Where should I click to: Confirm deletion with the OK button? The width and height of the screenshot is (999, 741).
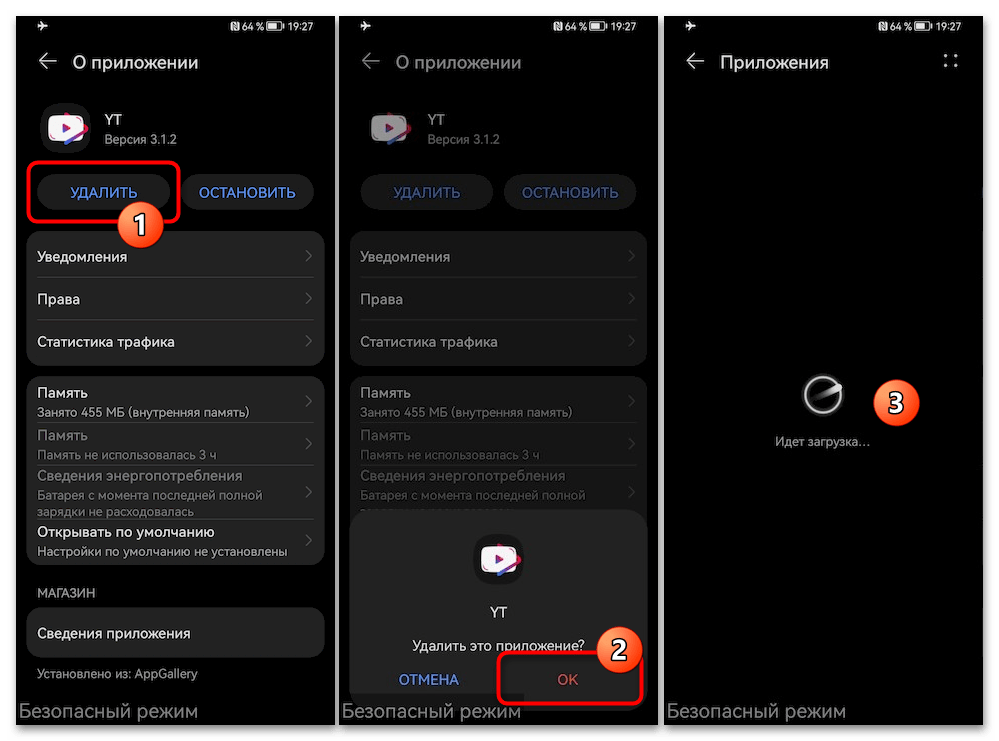[x=568, y=679]
